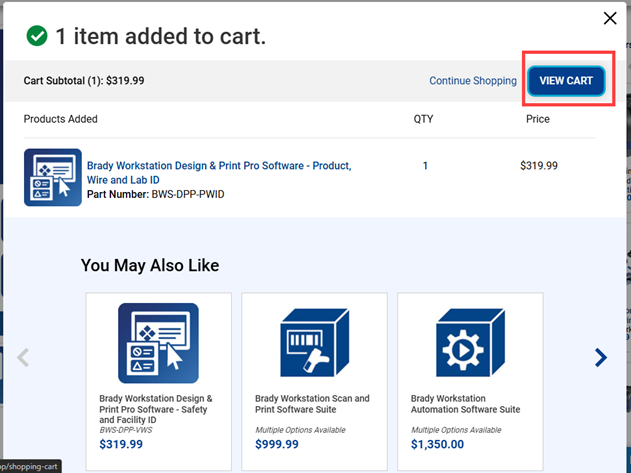
Task: Click the $319.99 price under Safety and Facility ID
Action: [121, 444]
